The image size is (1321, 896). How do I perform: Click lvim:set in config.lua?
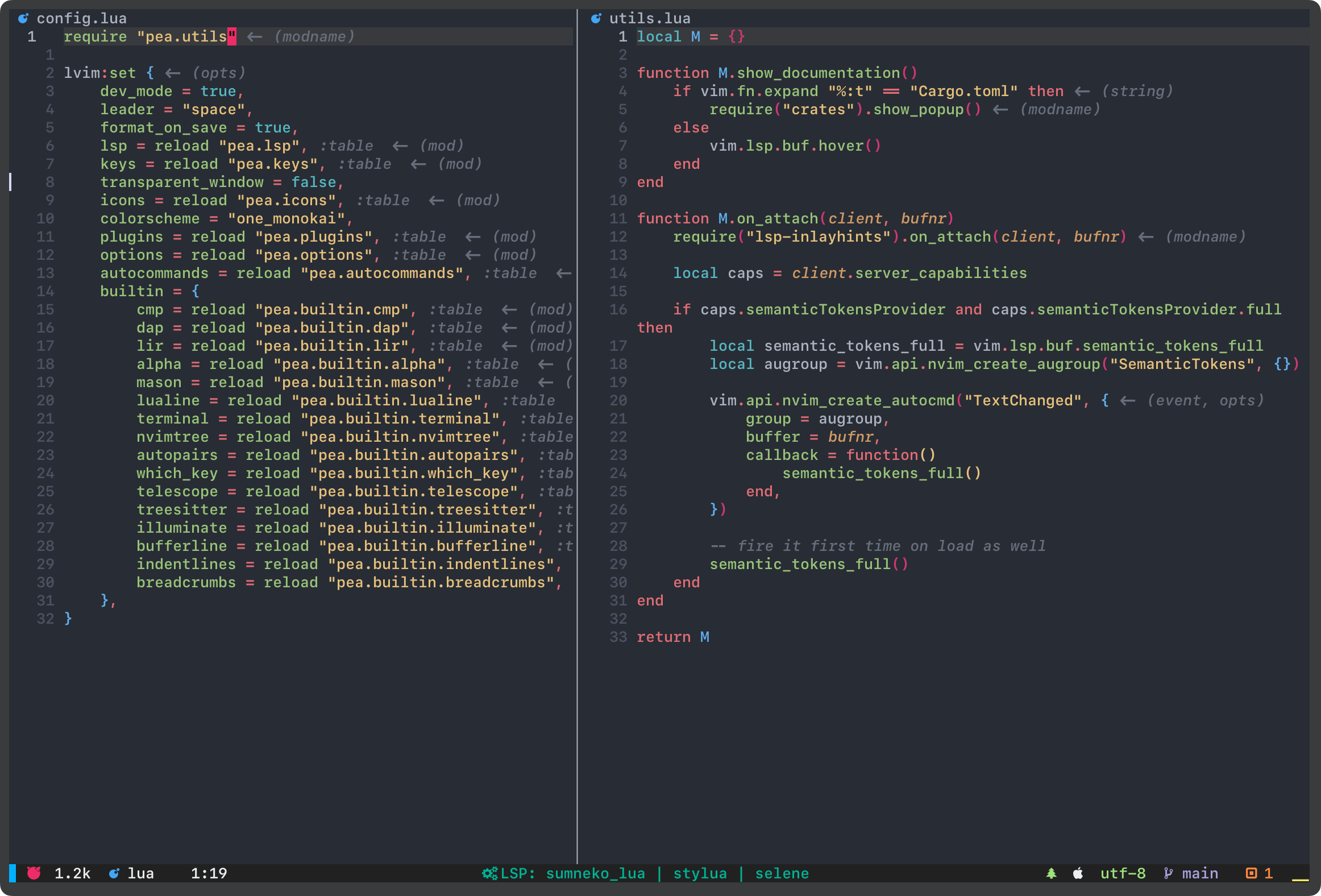100,73
